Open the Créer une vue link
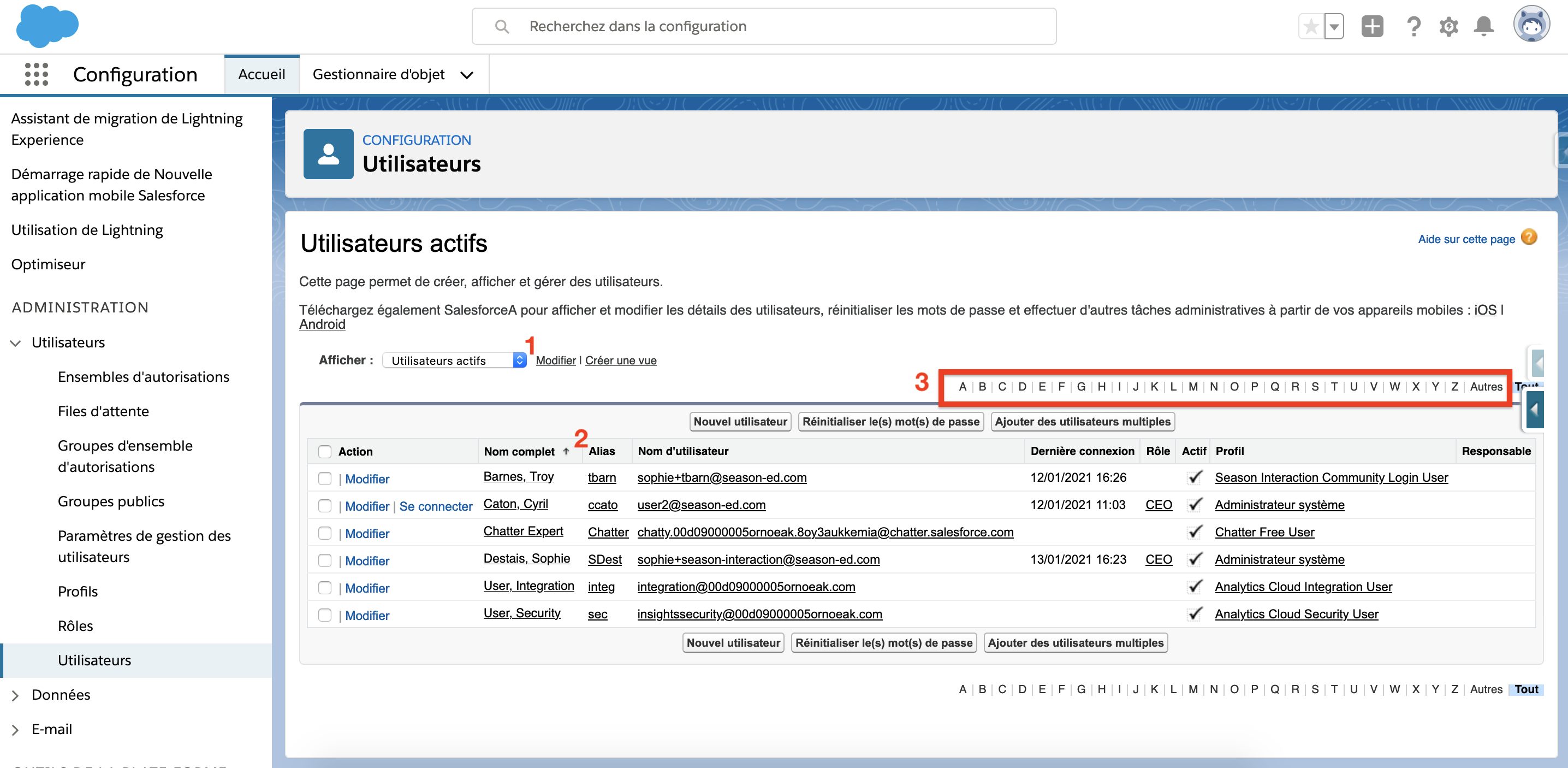Viewport: 1568px width, 768px height. click(621, 360)
